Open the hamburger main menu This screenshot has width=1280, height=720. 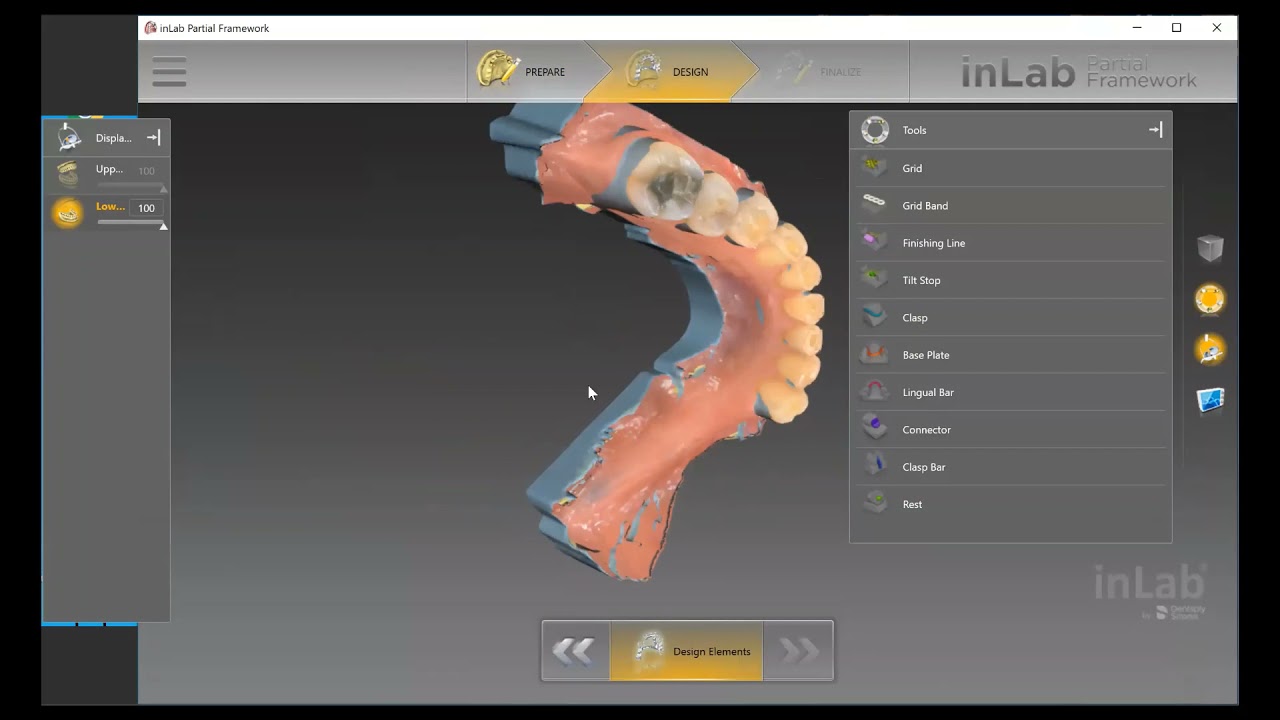[169, 71]
